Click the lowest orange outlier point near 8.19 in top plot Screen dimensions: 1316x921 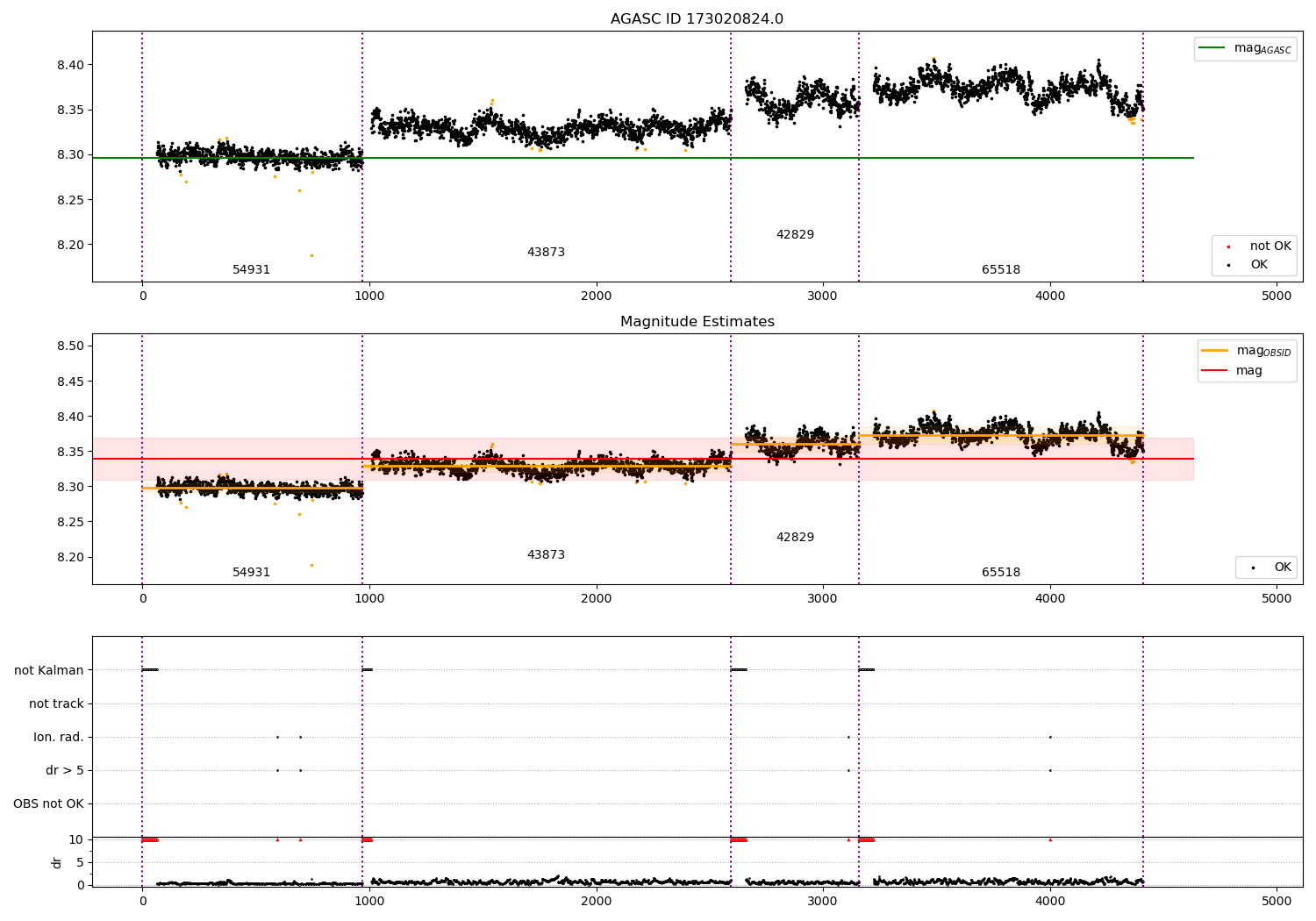click(311, 255)
